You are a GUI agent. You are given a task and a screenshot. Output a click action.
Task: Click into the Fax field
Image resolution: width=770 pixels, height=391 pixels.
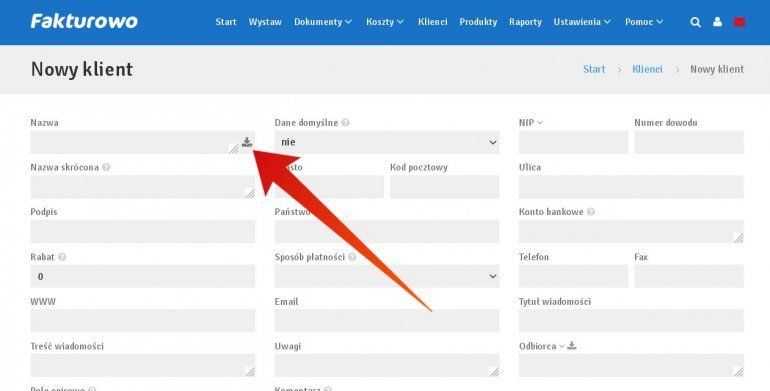(689, 277)
